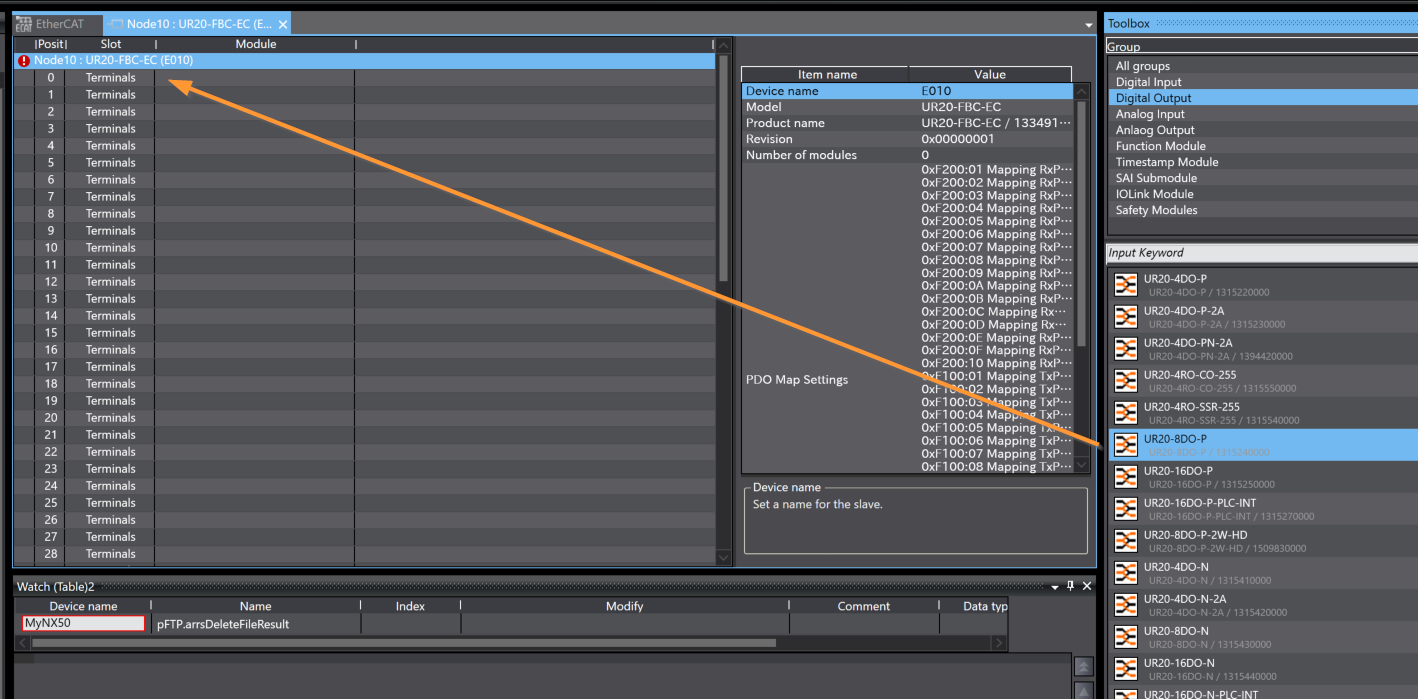Click the EtherCAT tab icon
The width and height of the screenshot is (1418, 699).
point(24,24)
